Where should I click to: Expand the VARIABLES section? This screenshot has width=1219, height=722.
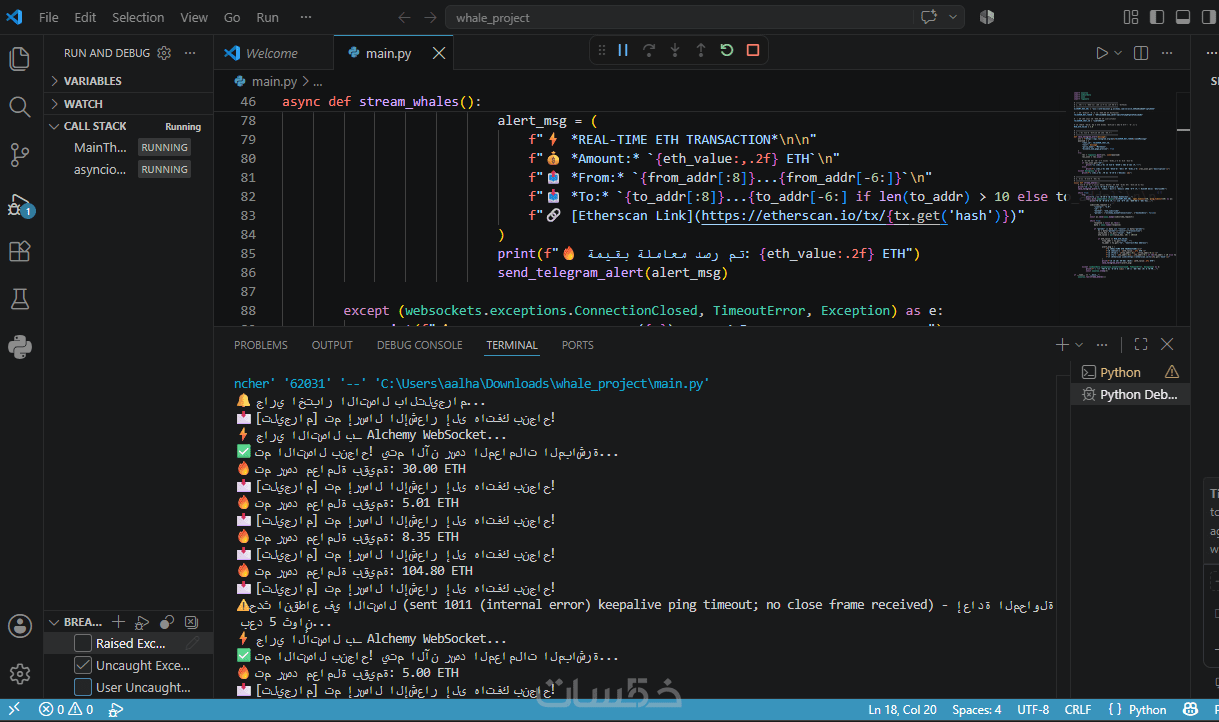128,81
